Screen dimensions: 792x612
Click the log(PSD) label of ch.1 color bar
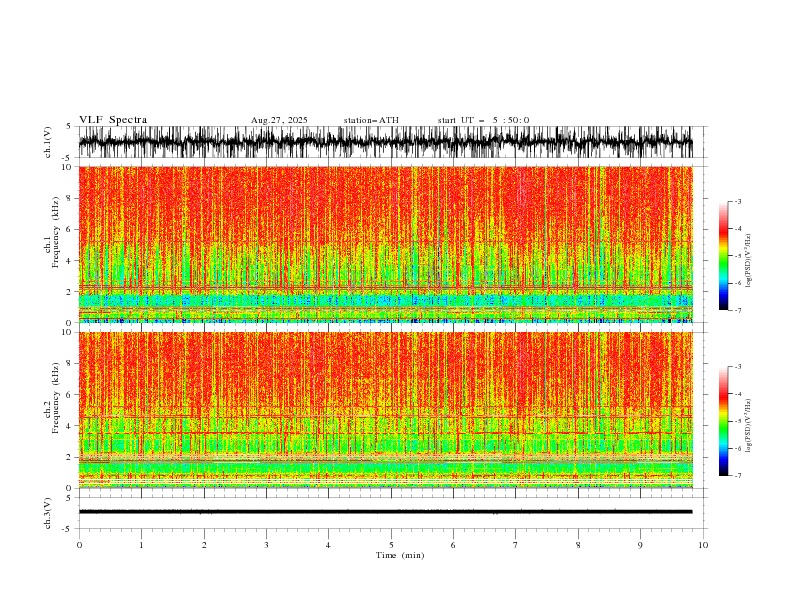point(748,261)
